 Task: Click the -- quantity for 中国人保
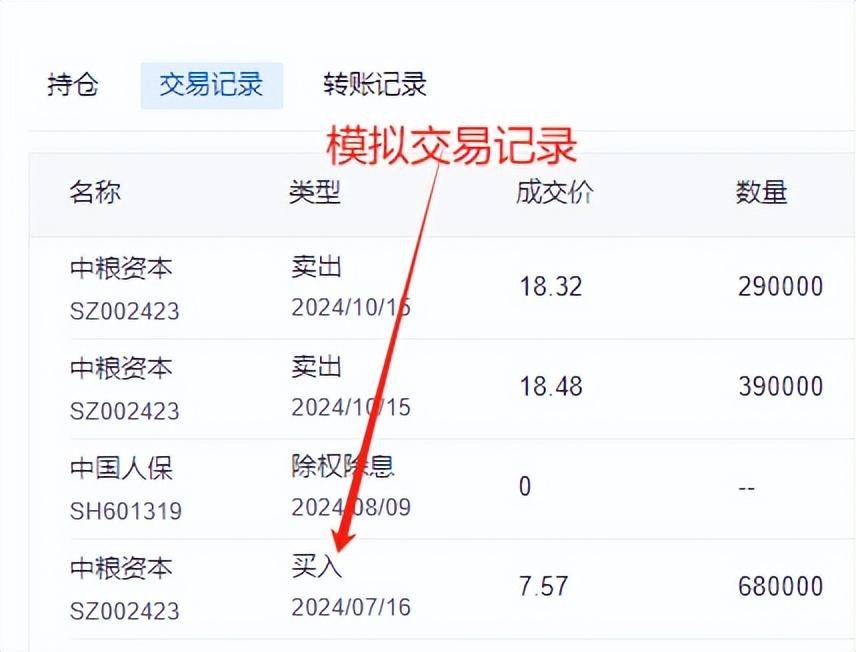point(747,488)
